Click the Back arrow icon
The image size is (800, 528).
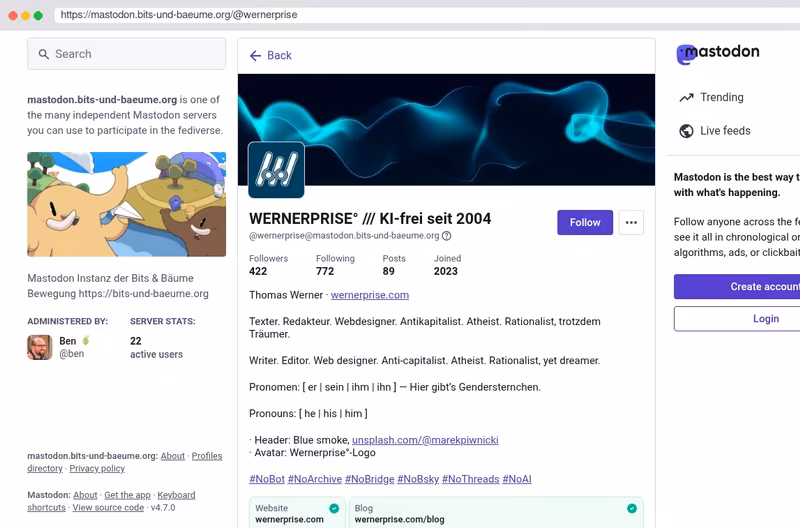pos(255,56)
